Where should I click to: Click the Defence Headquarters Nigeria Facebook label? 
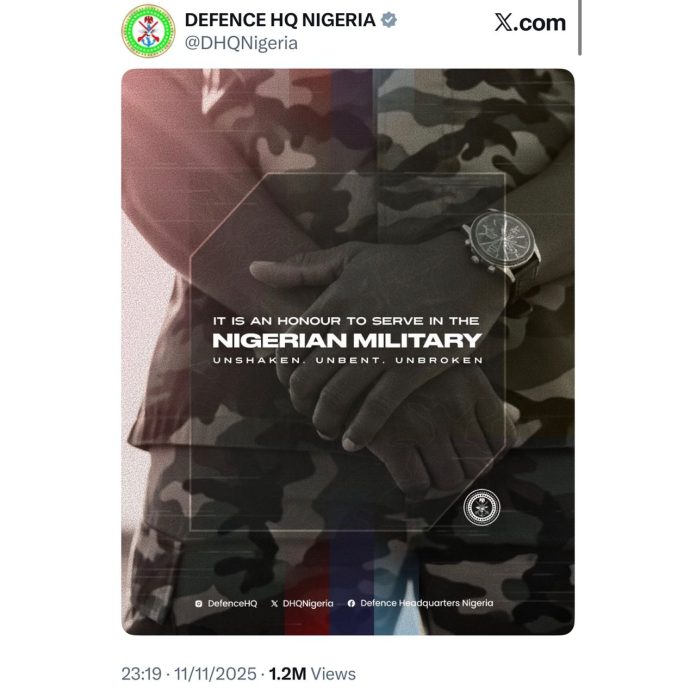coord(427,603)
